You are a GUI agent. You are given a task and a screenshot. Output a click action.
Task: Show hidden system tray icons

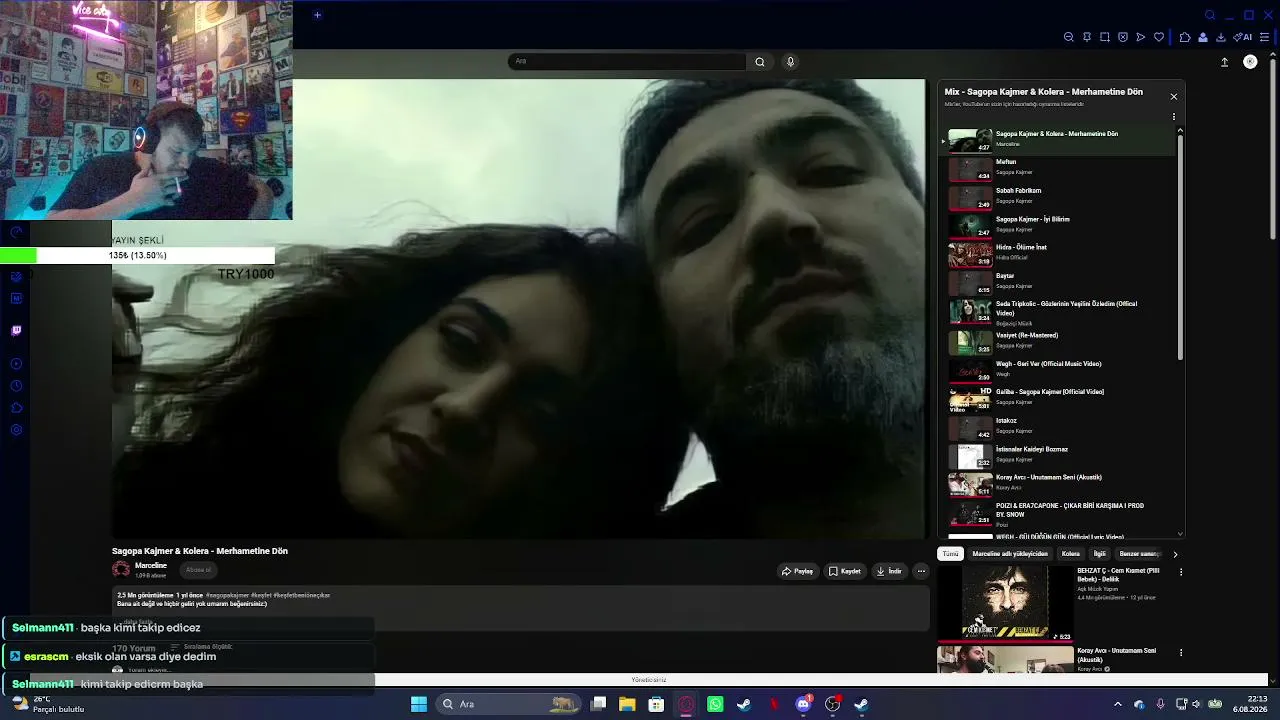coord(1118,704)
